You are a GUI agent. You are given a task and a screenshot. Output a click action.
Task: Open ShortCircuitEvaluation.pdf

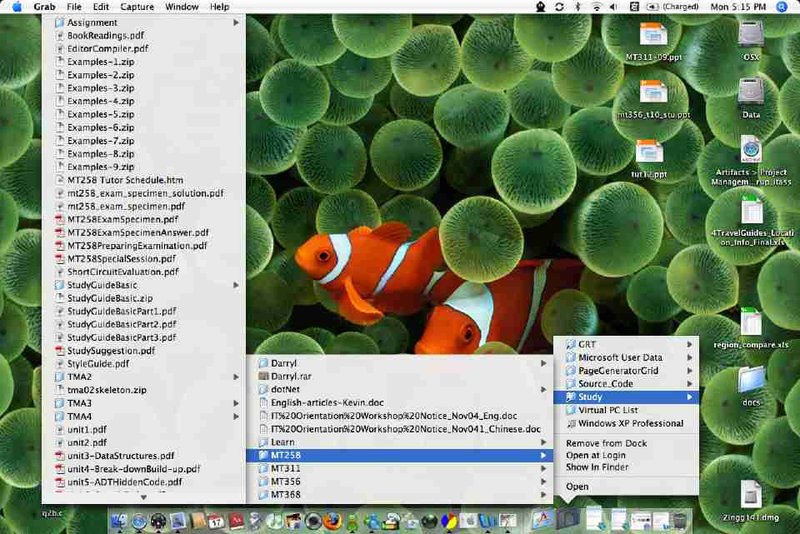(x=144, y=272)
